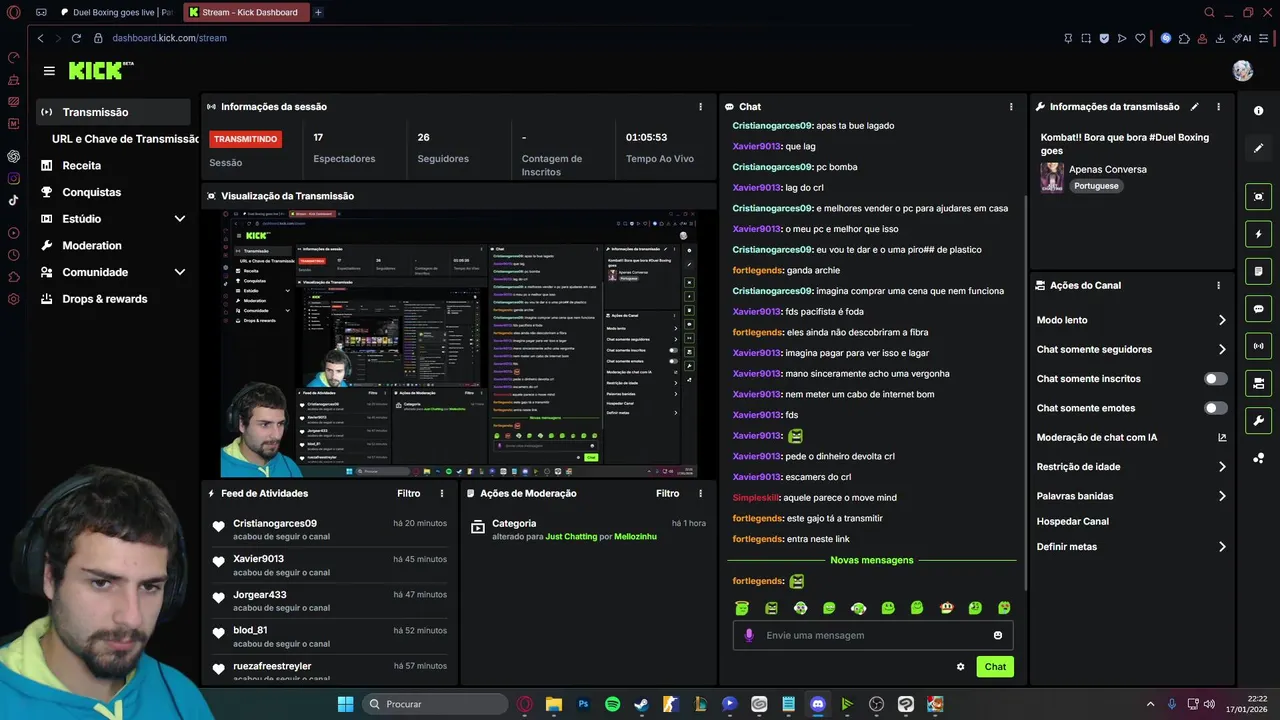Open browser downloads icon
The height and width of the screenshot is (720, 1280).
(x=1220, y=38)
